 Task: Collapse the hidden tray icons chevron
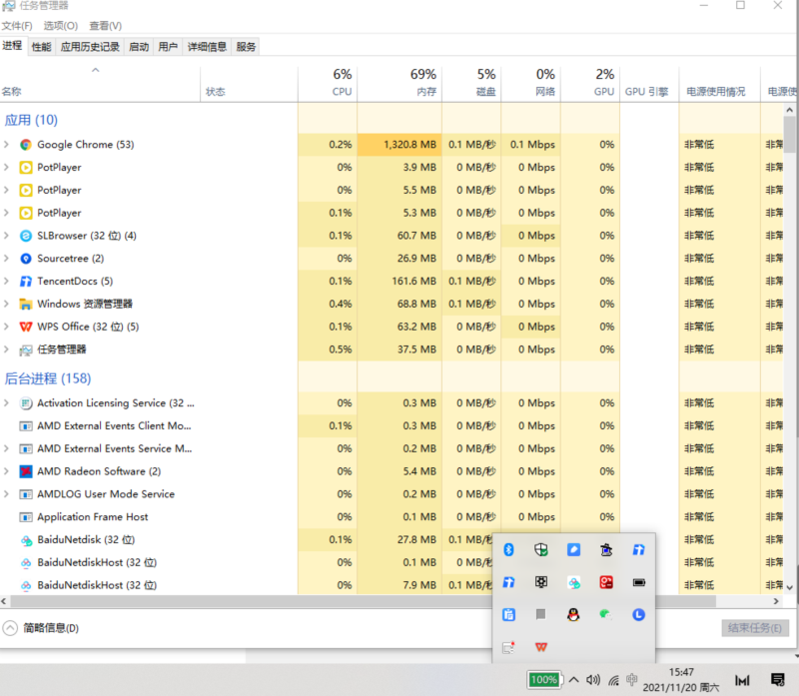(x=573, y=680)
